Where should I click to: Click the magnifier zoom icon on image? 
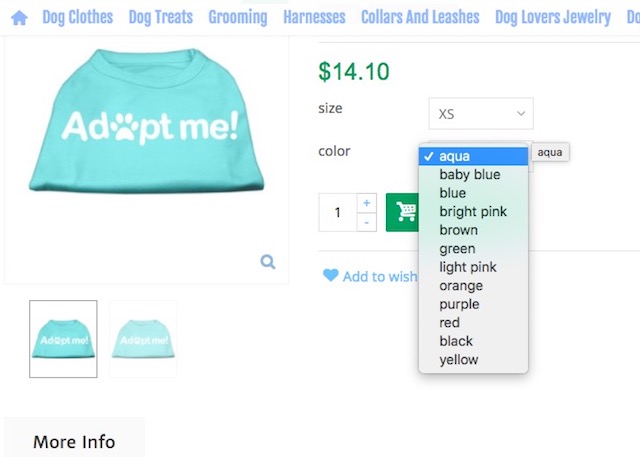click(x=267, y=262)
